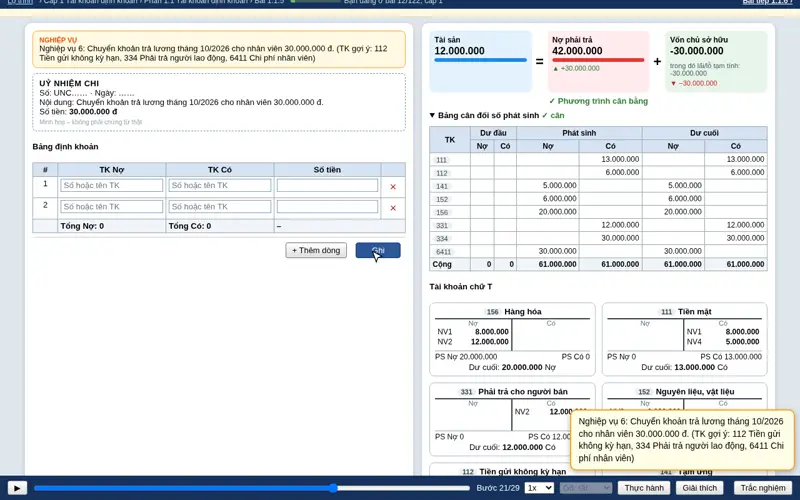Click the Phương trình cân bằng status
The height and width of the screenshot is (500, 800).
(598, 101)
